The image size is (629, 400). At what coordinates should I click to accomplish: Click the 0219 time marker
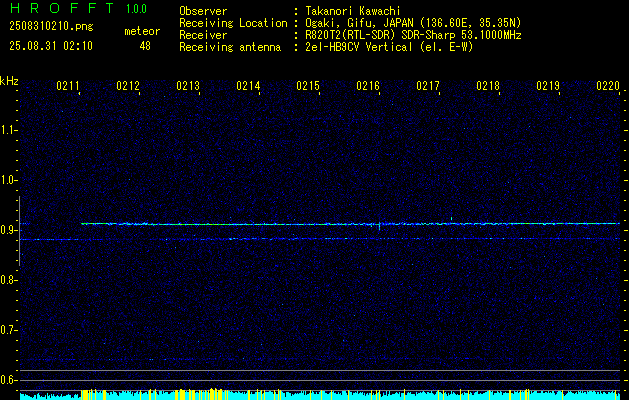[548, 86]
